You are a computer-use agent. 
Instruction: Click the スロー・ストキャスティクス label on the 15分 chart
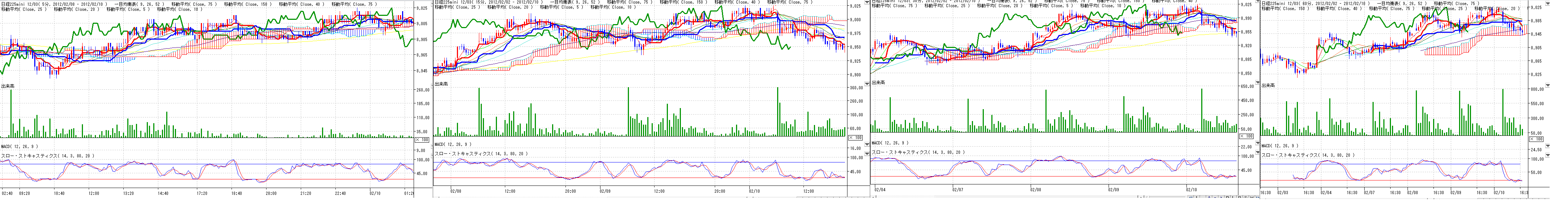[x=480, y=153]
